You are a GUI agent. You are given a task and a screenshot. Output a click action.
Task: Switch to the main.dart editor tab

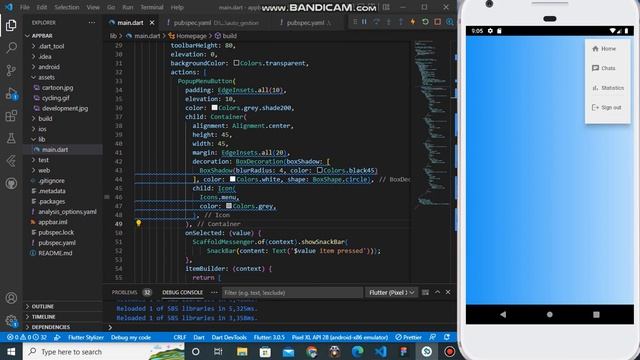pos(130,23)
